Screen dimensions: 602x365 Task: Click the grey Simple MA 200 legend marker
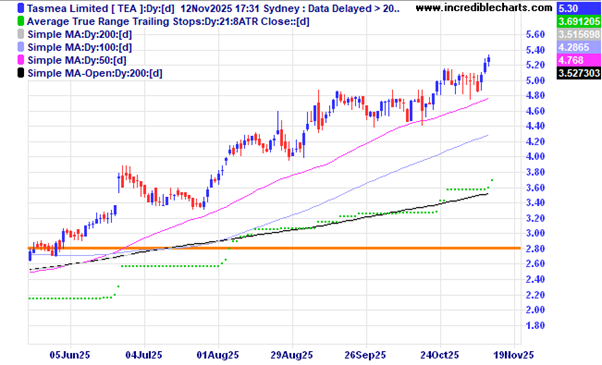click(x=21, y=34)
